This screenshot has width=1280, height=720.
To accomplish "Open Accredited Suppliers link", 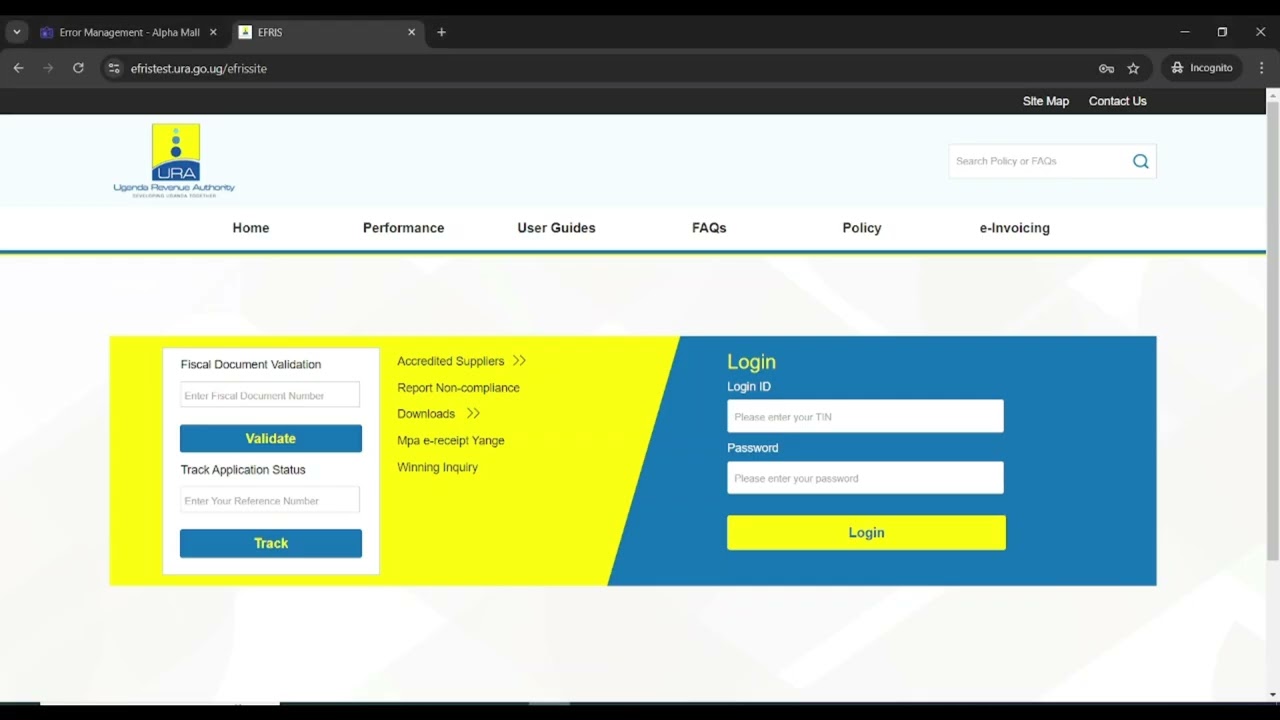I will 451,361.
